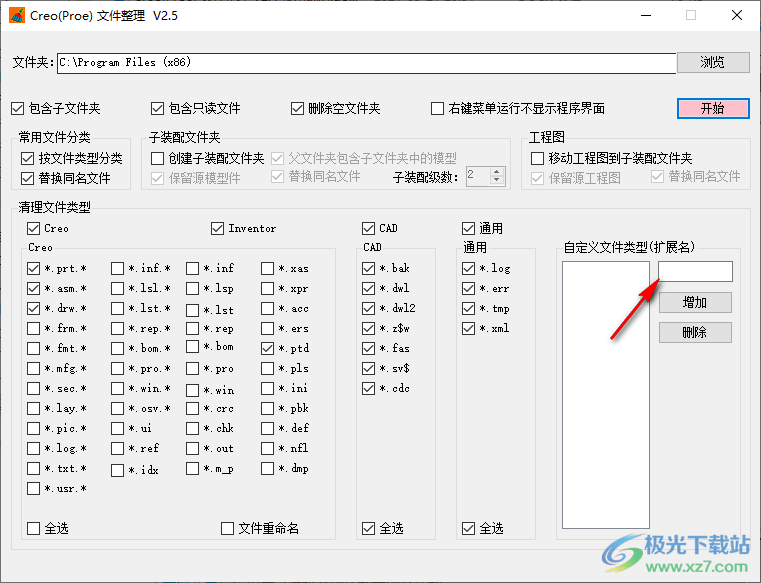This screenshot has height=583, width=761.
Task: Uncheck 全选 in the CAD group
Action: tap(368, 528)
